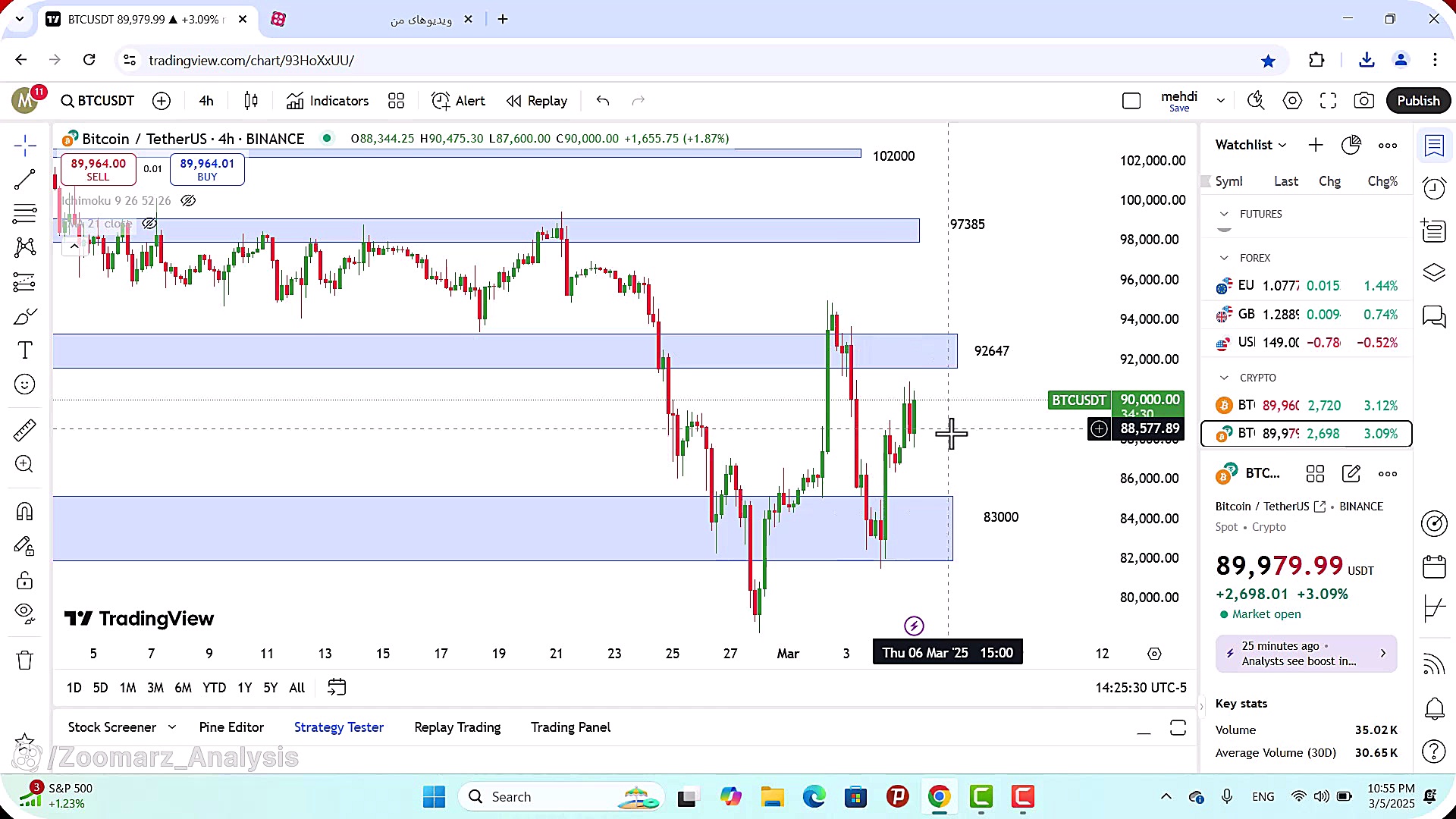Collapse the FUTURES watchlist section
Screen dimensions: 1456x819
click(1224, 214)
